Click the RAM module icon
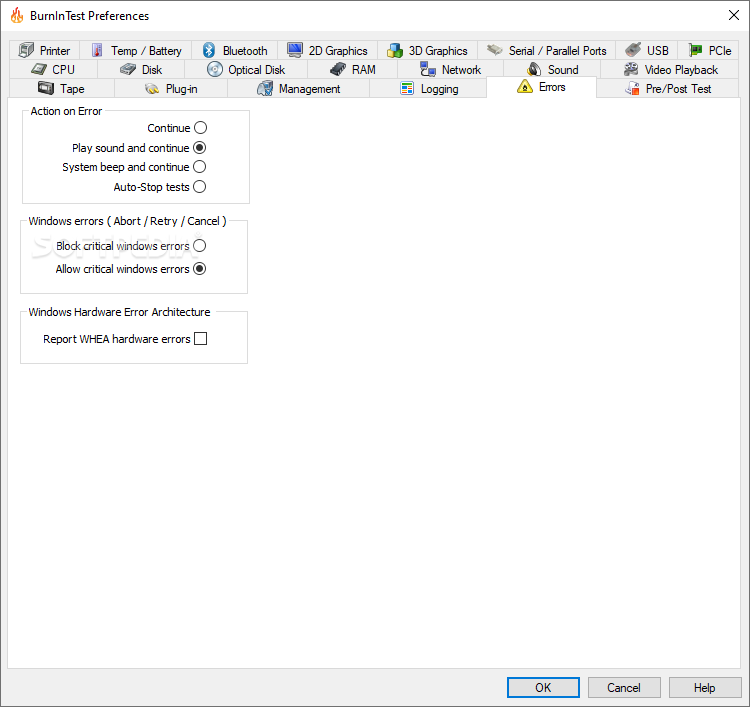Screen dimensions: 750x707 coord(338,69)
